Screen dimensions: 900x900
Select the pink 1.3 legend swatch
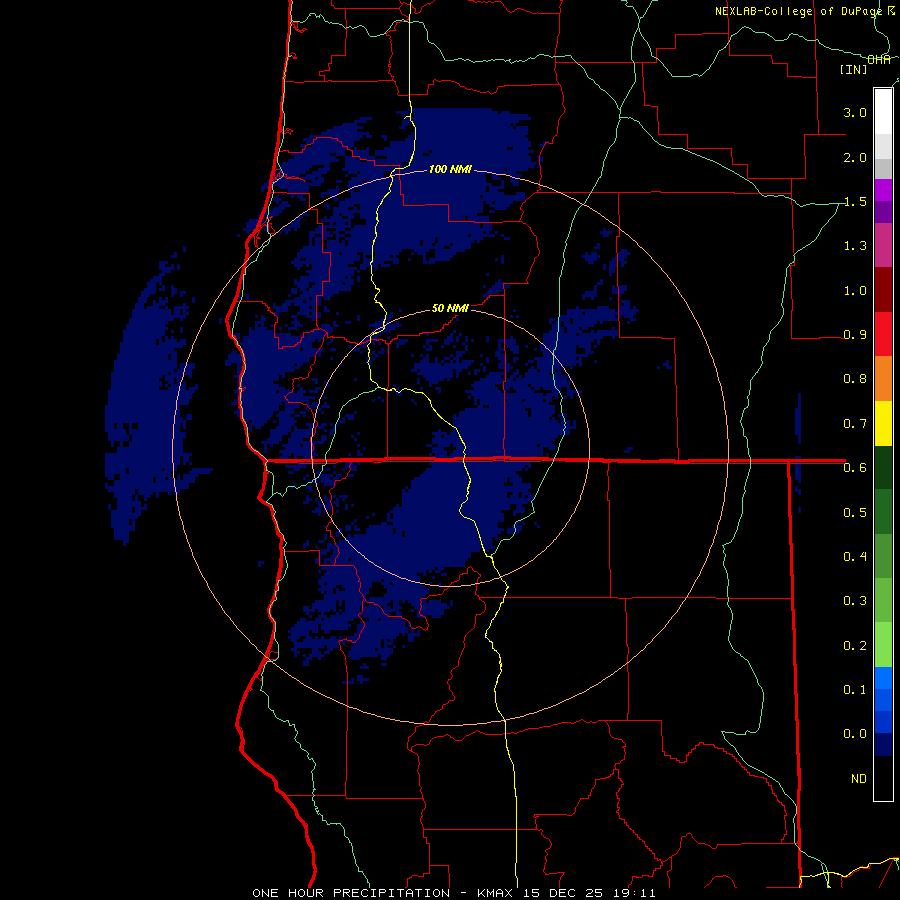pos(883,245)
